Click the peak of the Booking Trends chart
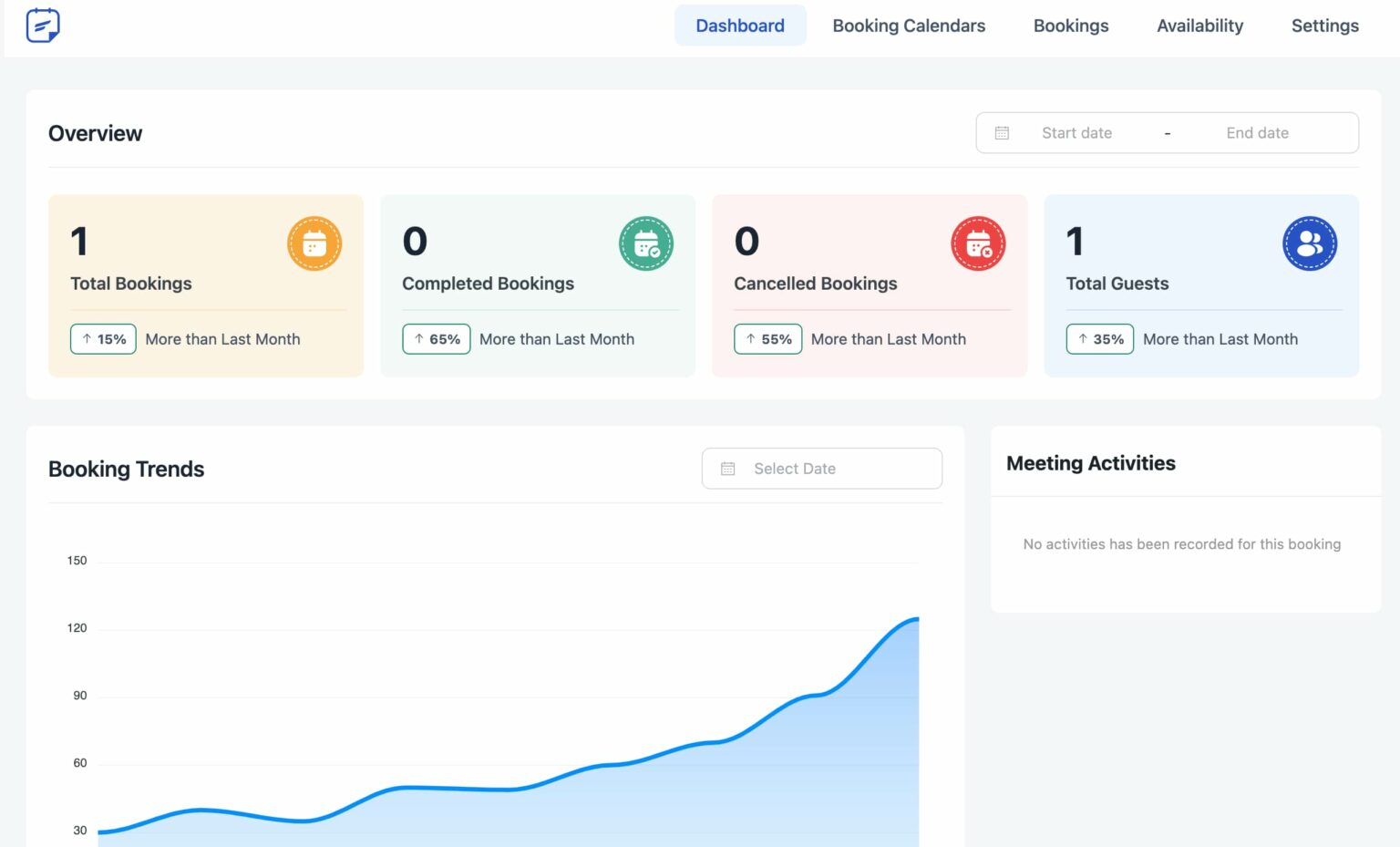 click(916, 618)
